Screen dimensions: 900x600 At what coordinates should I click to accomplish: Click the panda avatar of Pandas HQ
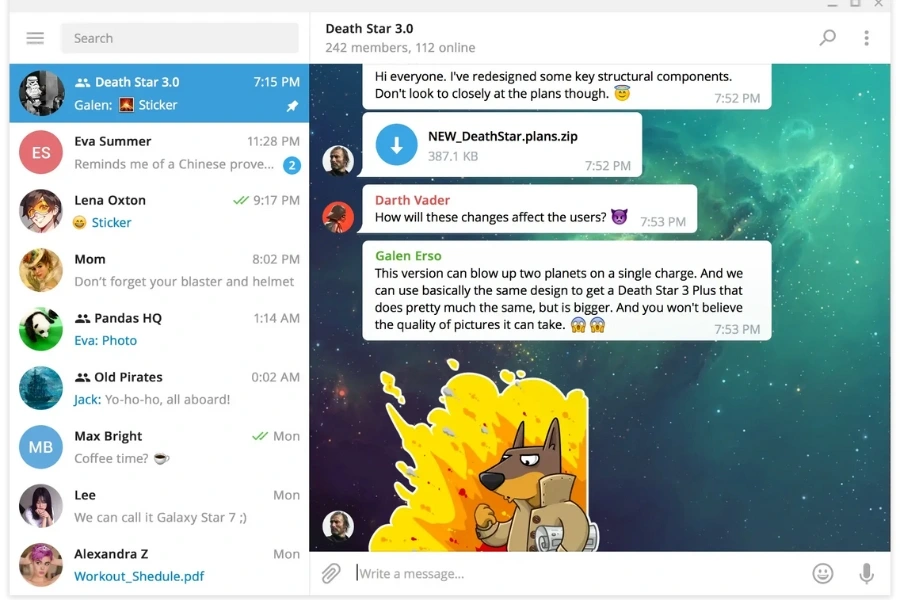[x=41, y=329]
